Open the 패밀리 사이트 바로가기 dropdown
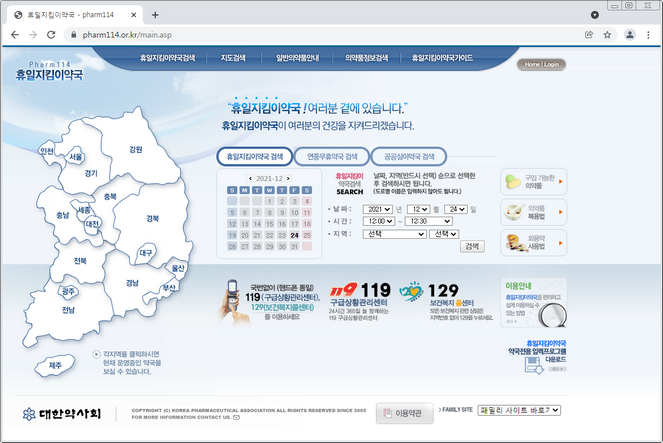The image size is (663, 443). 519,410
